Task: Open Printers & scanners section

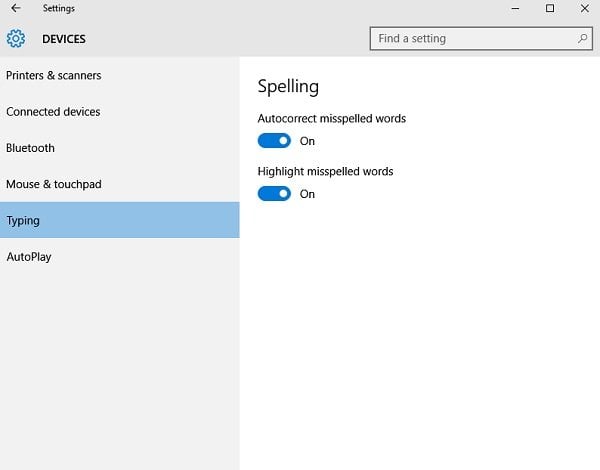Action: pyautogui.click(x=120, y=75)
